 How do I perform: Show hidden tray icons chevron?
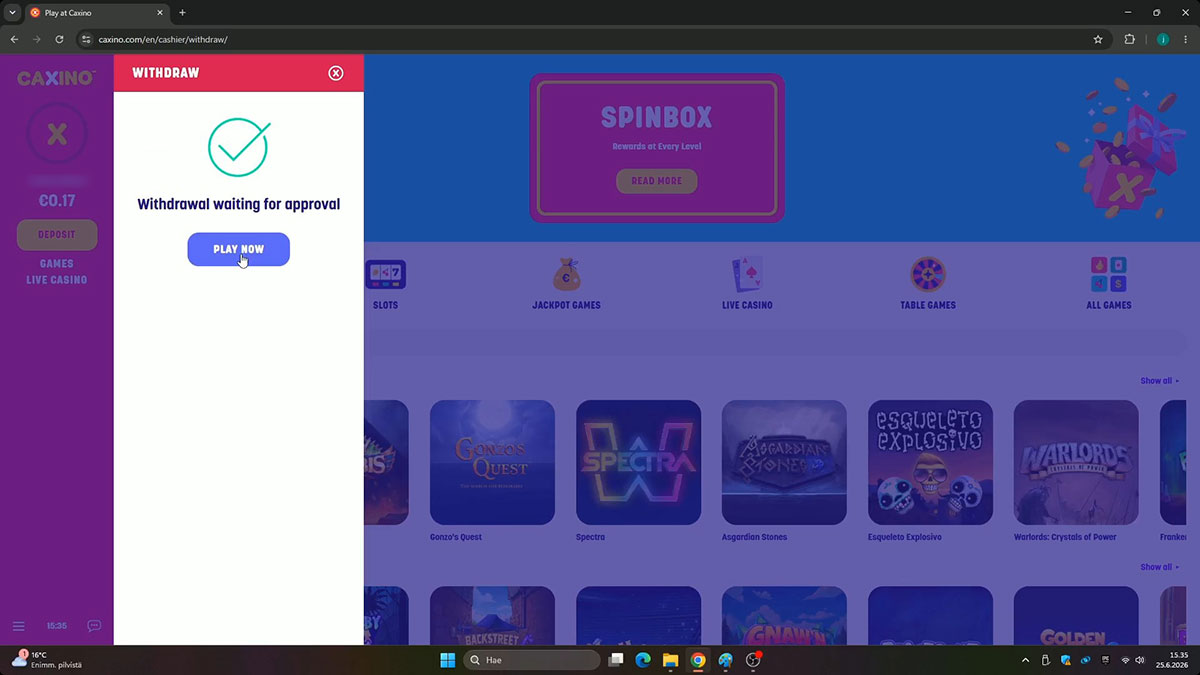pyautogui.click(x=1025, y=660)
